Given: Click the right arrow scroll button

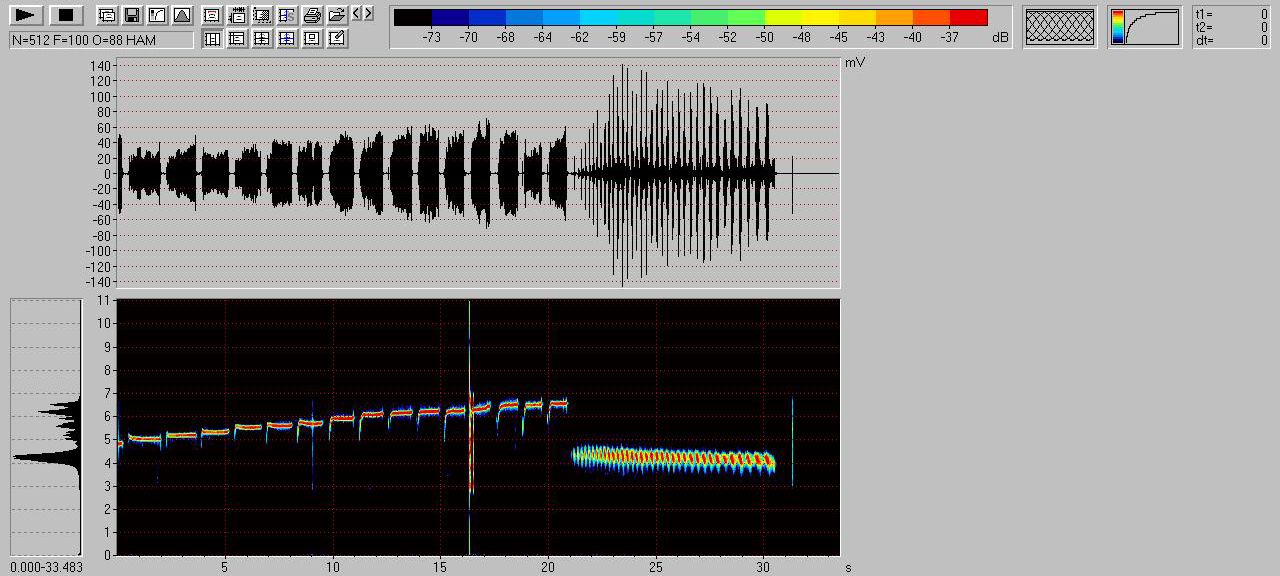Looking at the screenshot, I should click(x=369, y=13).
